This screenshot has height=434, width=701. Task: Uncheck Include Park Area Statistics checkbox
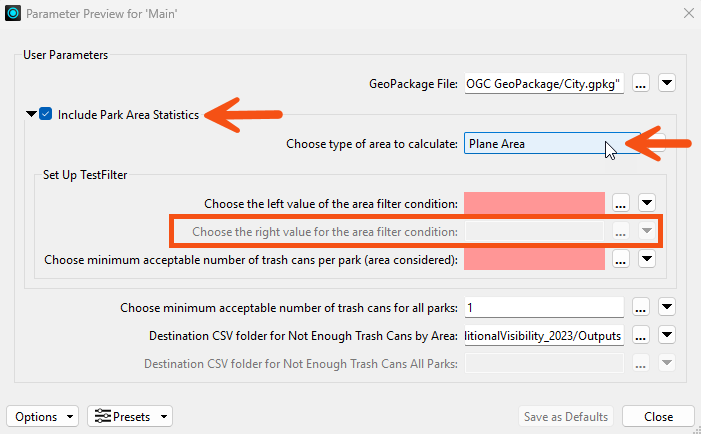(46, 114)
